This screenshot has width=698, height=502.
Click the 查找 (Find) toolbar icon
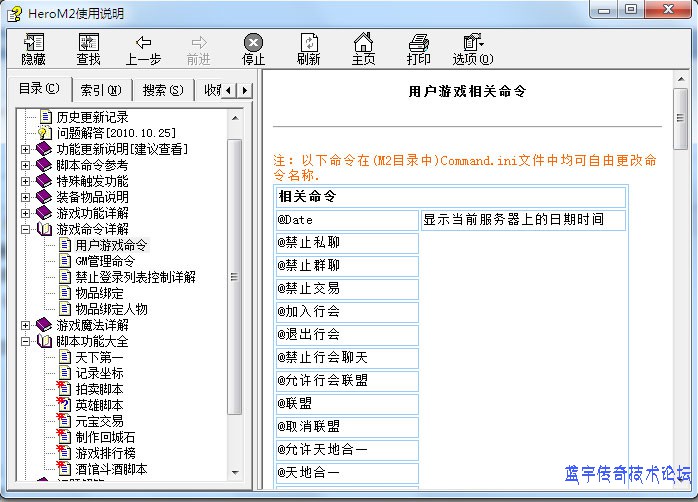coord(88,48)
